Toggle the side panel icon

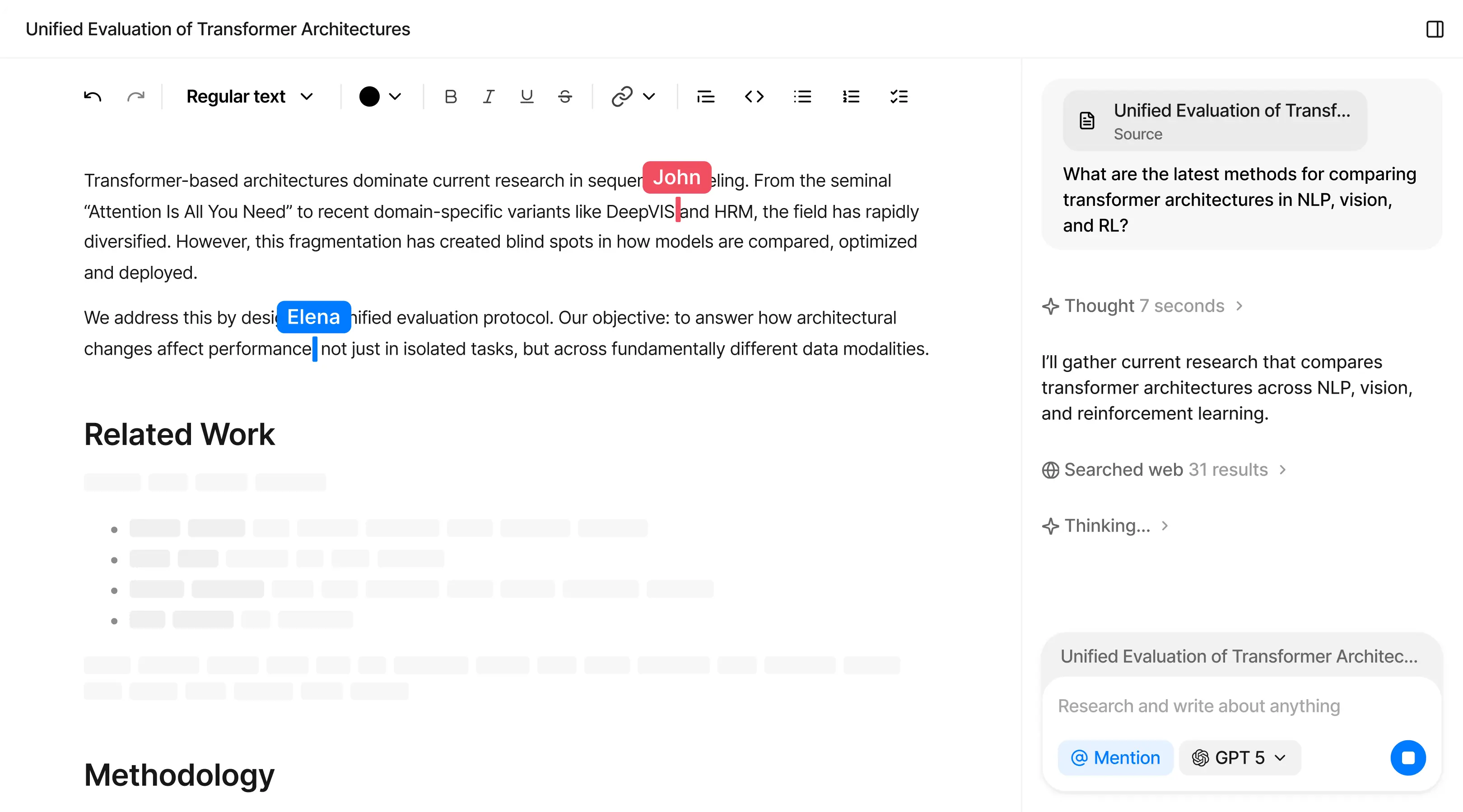pyautogui.click(x=1435, y=29)
